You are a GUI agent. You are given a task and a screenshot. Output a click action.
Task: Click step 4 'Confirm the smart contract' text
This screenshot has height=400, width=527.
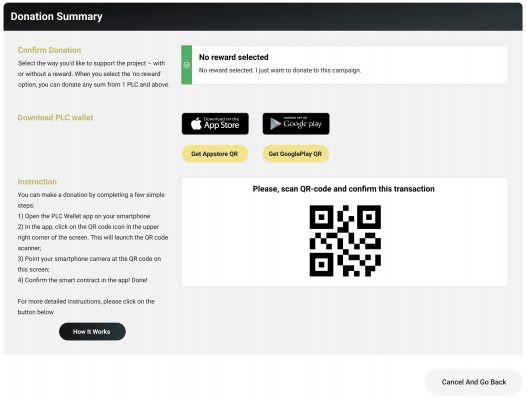click(82, 280)
